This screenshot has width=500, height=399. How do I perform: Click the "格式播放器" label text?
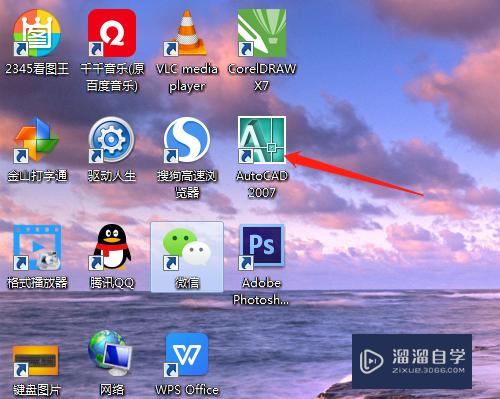[37, 283]
